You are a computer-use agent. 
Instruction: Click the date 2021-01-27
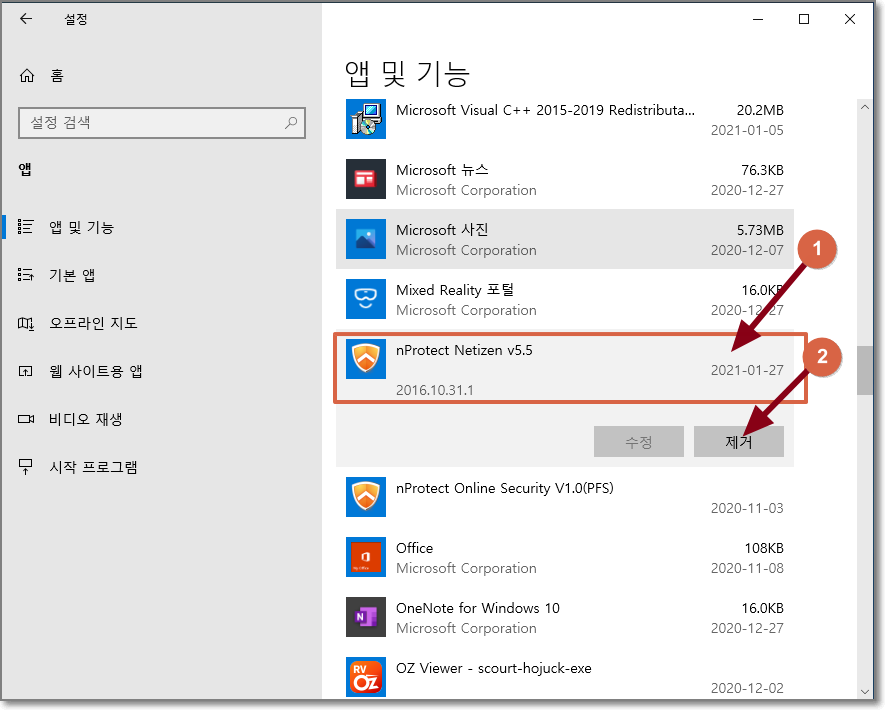coord(747,370)
